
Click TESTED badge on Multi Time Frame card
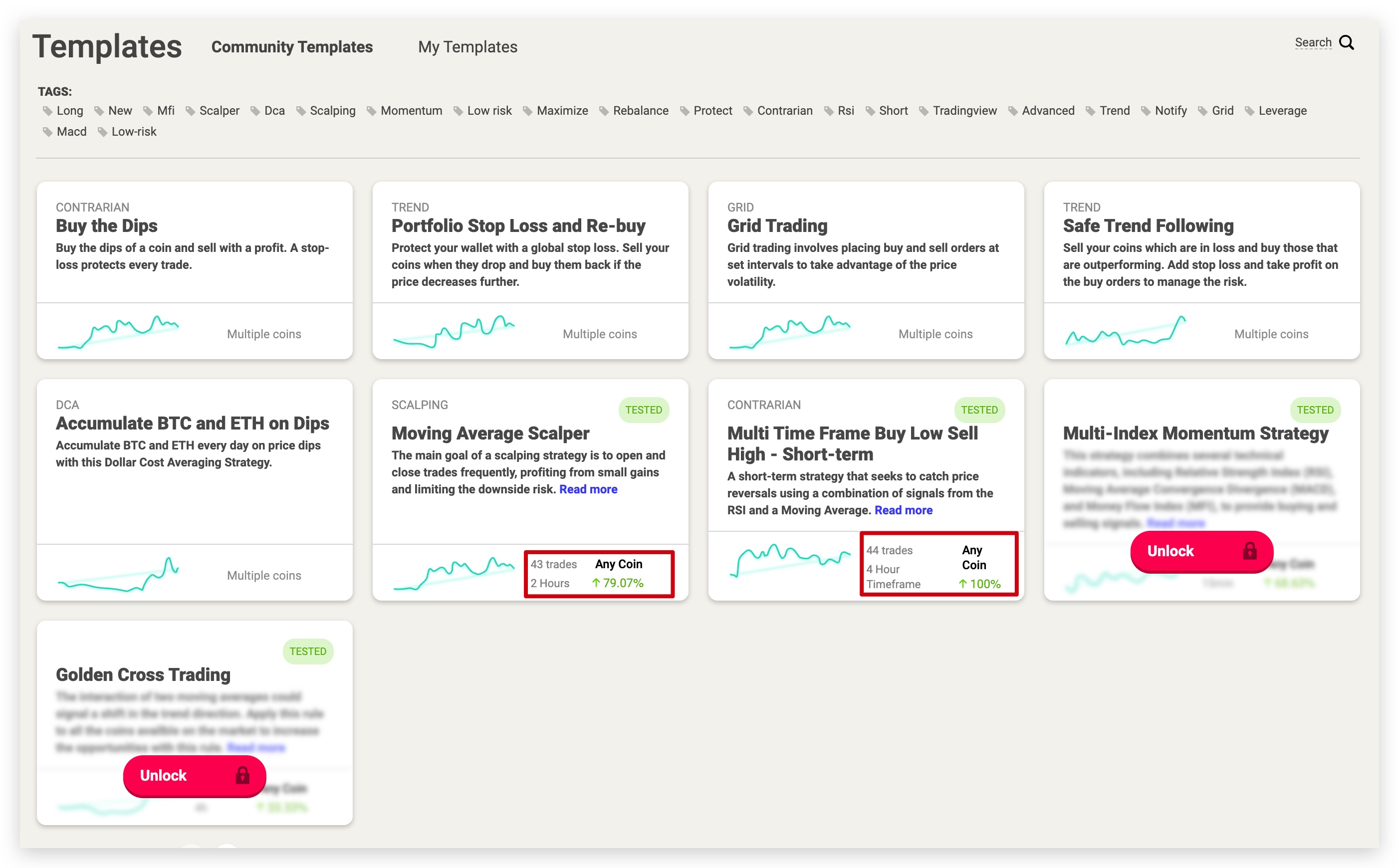tap(979, 410)
